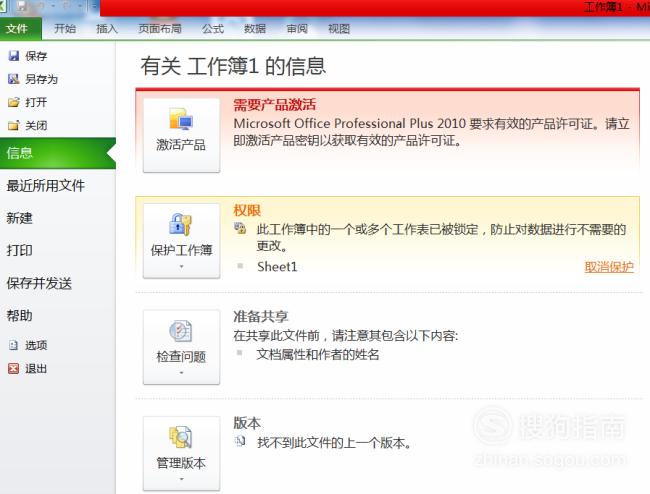
Task: Switch to the 页面布局 (Page Layout) tab
Action: coord(160,29)
